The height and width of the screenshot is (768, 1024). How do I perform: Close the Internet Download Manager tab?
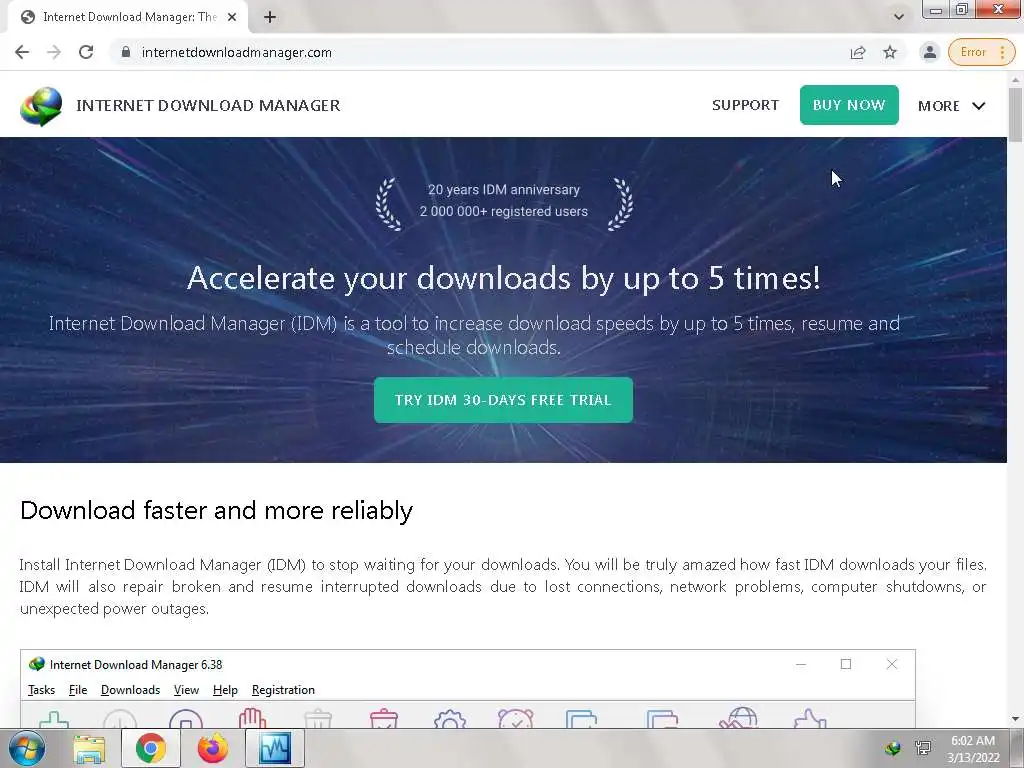tap(232, 17)
